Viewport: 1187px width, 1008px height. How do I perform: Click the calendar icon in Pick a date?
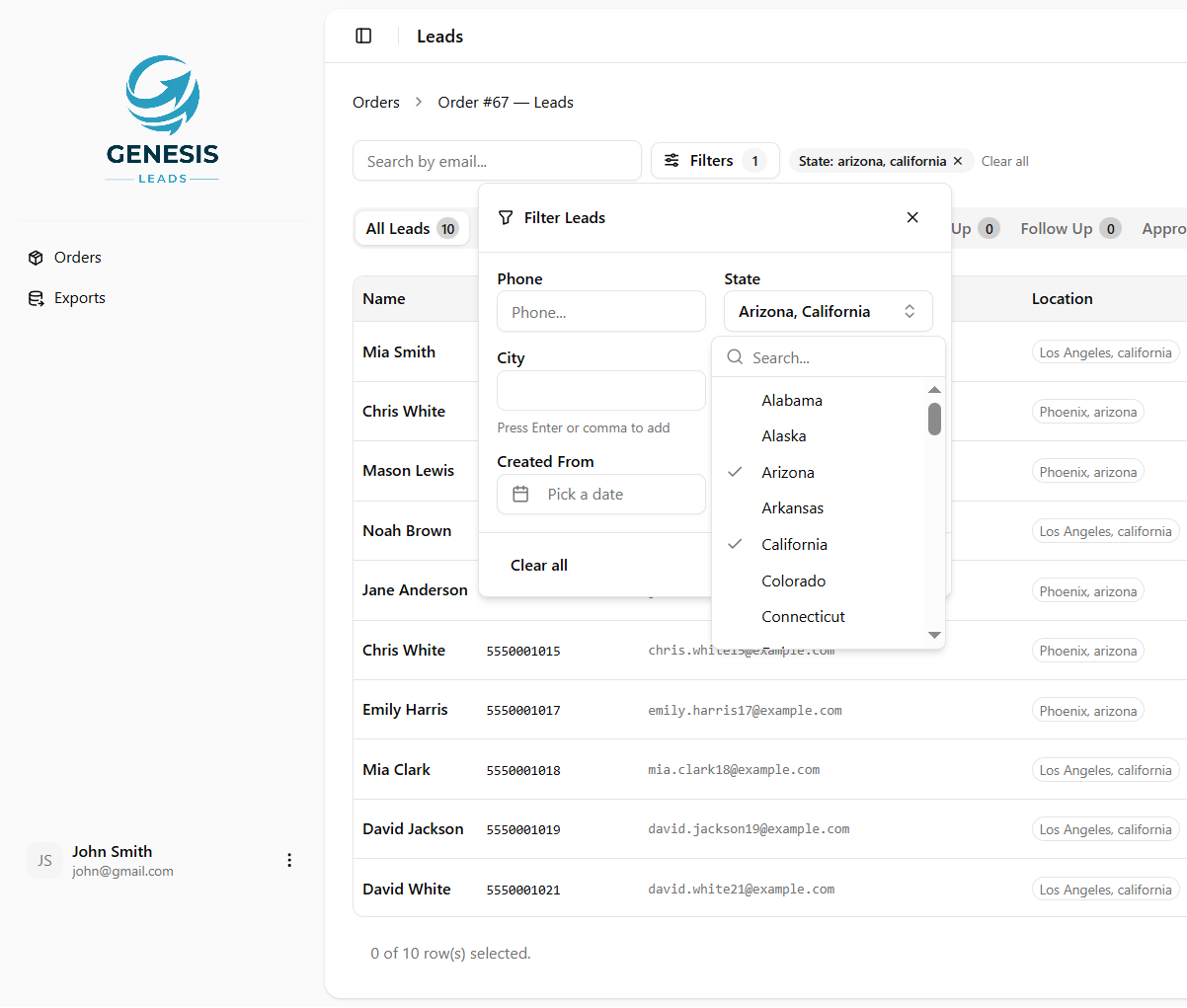pyautogui.click(x=520, y=495)
